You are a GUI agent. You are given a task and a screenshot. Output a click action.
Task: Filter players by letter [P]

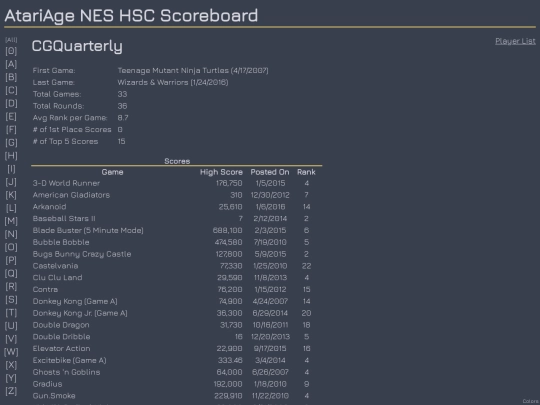[x=11, y=260]
